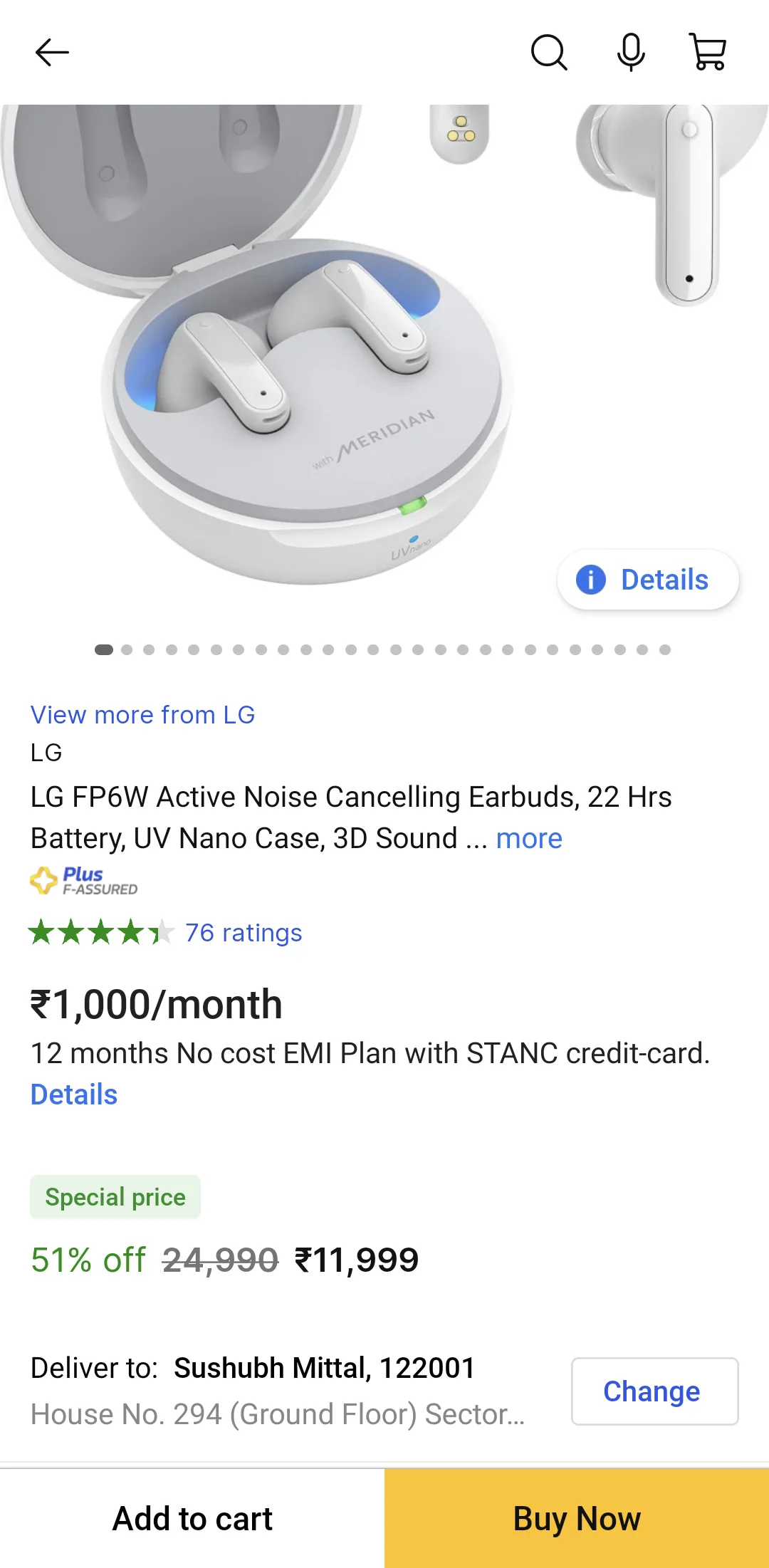Open search with magnifier icon
The image size is (769, 1568).
click(549, 52)
